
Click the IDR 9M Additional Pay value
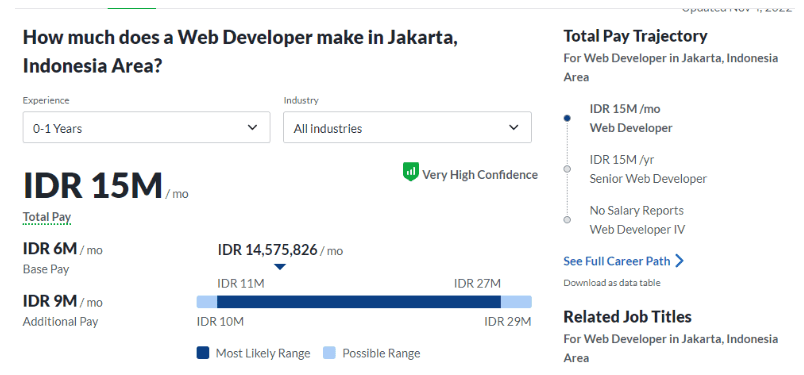point(50,301)
